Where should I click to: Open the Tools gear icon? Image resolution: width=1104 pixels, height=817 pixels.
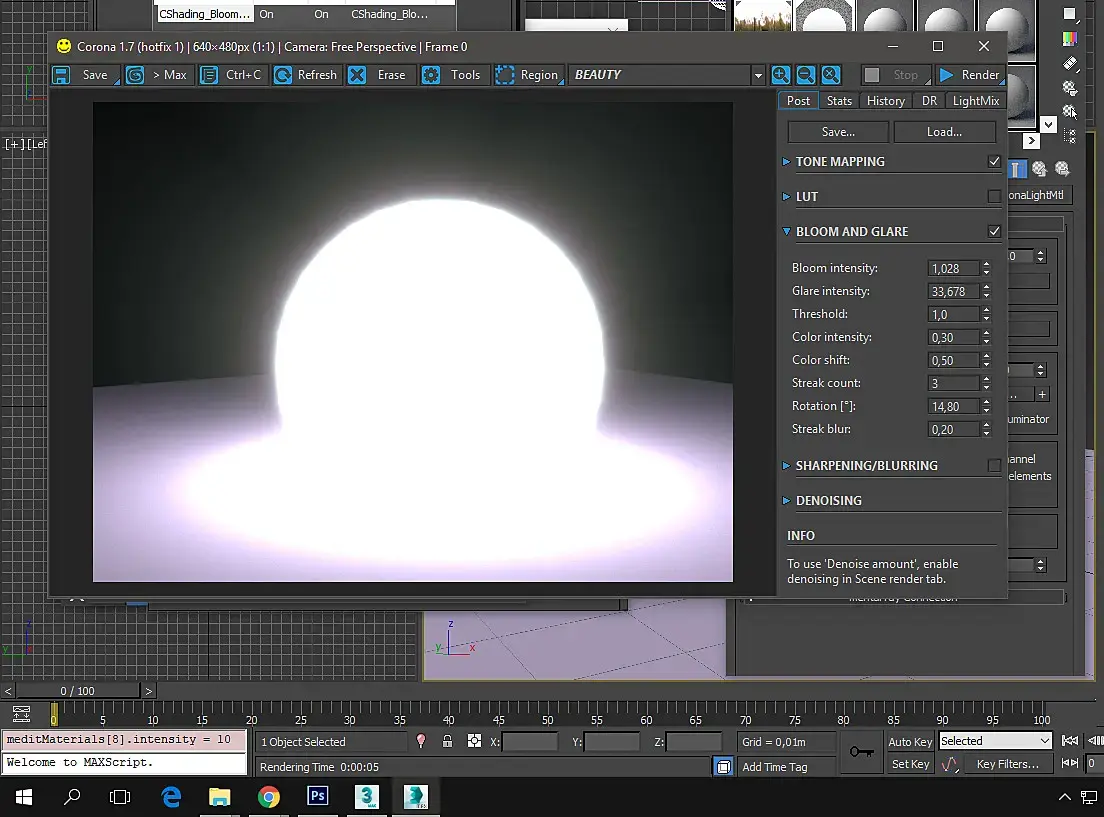pyautogui.click(x=431, y=75)
